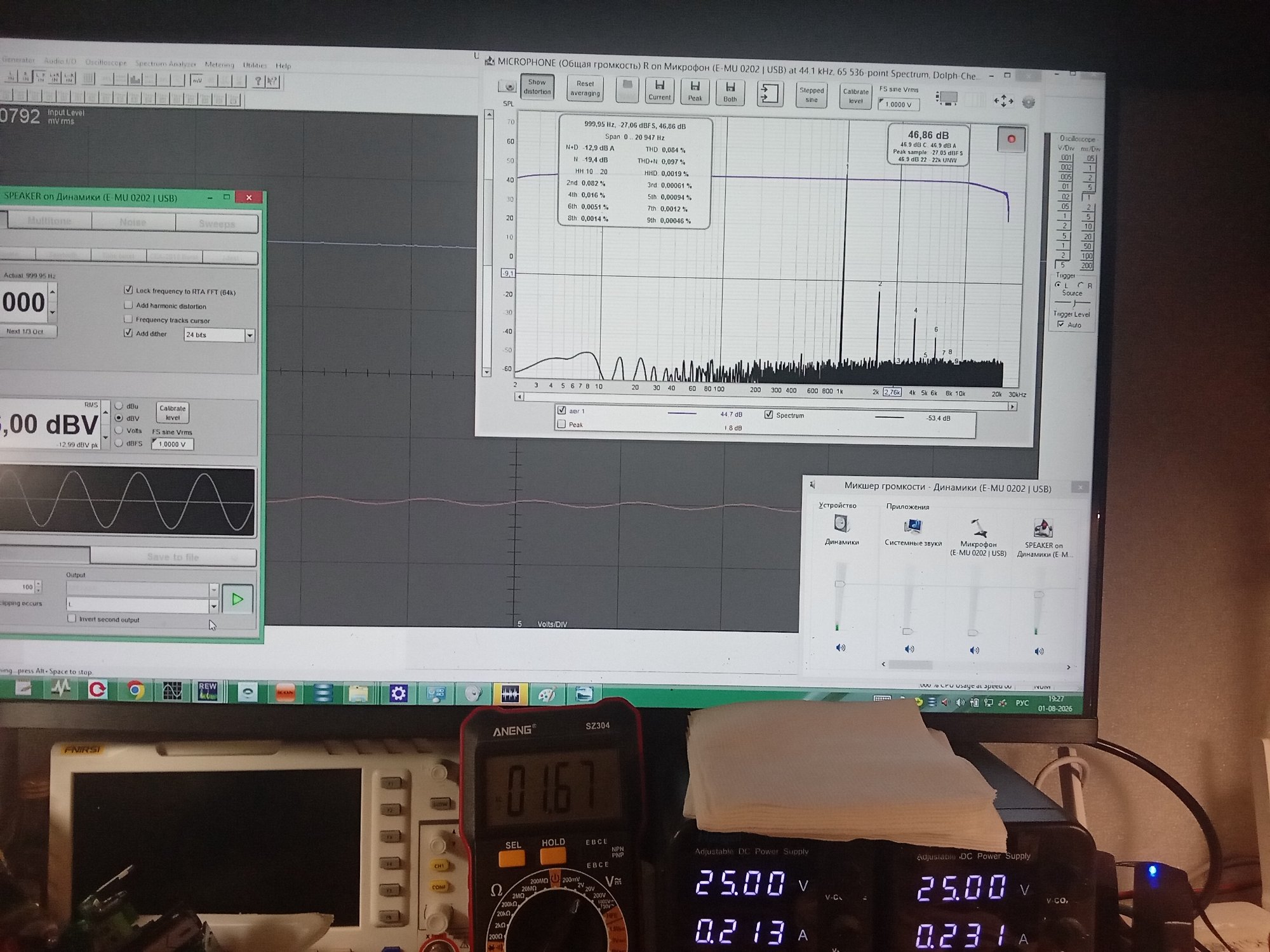This screenshot has width=1270, height=952.
Task: Adjust SPEAKER on Динамики volume slider
Action: click(1039, 595)
